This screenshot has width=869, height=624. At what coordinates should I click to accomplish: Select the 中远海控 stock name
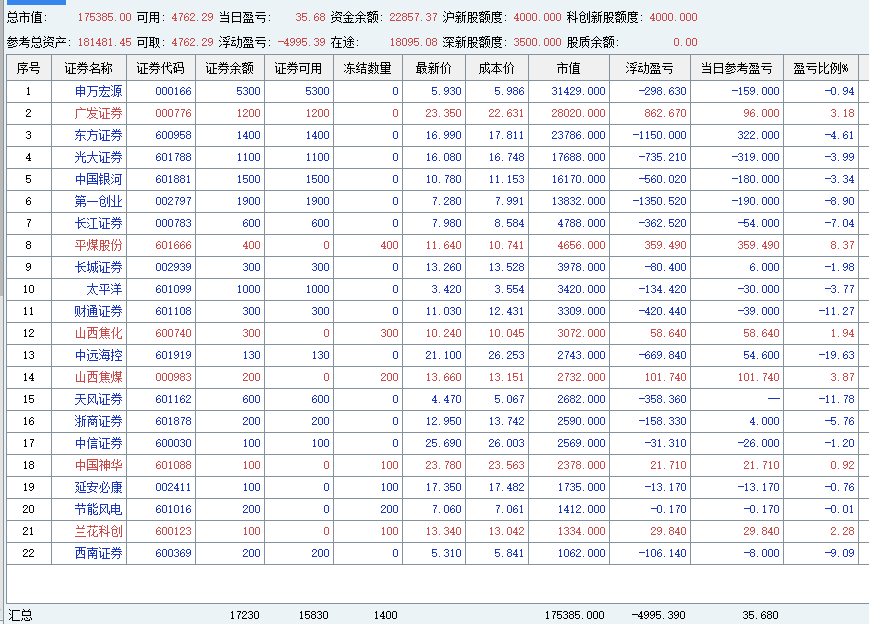tap(99, 355)
